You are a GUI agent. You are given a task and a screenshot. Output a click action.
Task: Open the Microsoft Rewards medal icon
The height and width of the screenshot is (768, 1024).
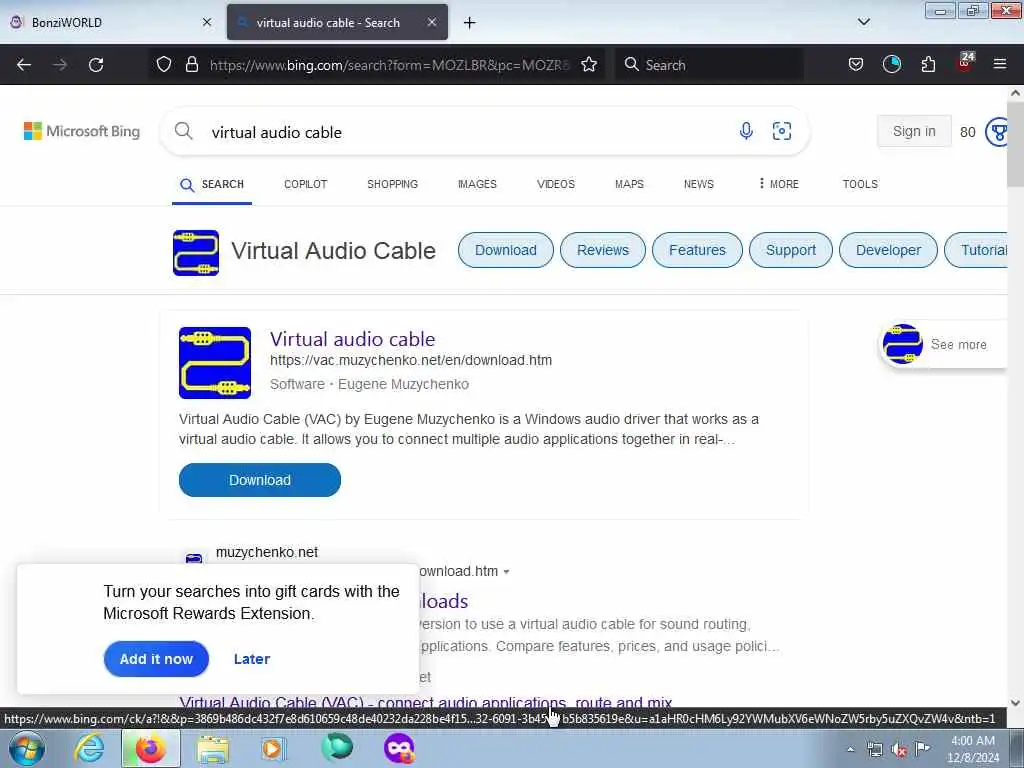point(997,132)
